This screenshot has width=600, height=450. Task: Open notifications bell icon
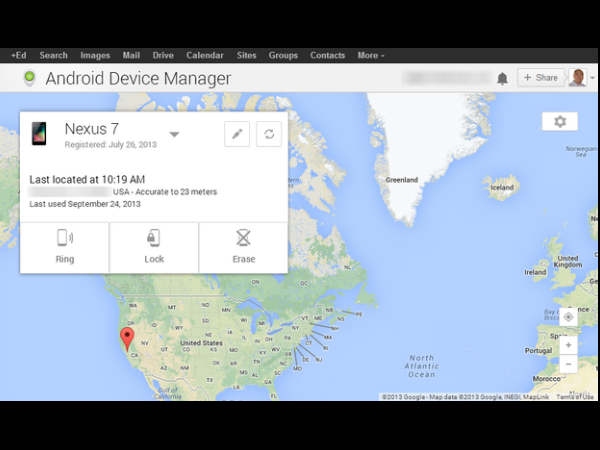[502, 78]
